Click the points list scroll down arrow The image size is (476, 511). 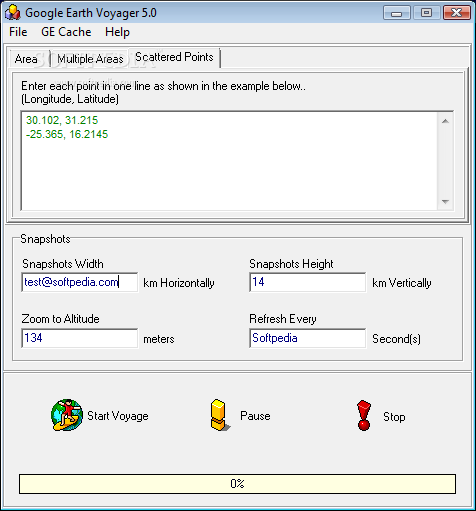[x=445, y=201]
